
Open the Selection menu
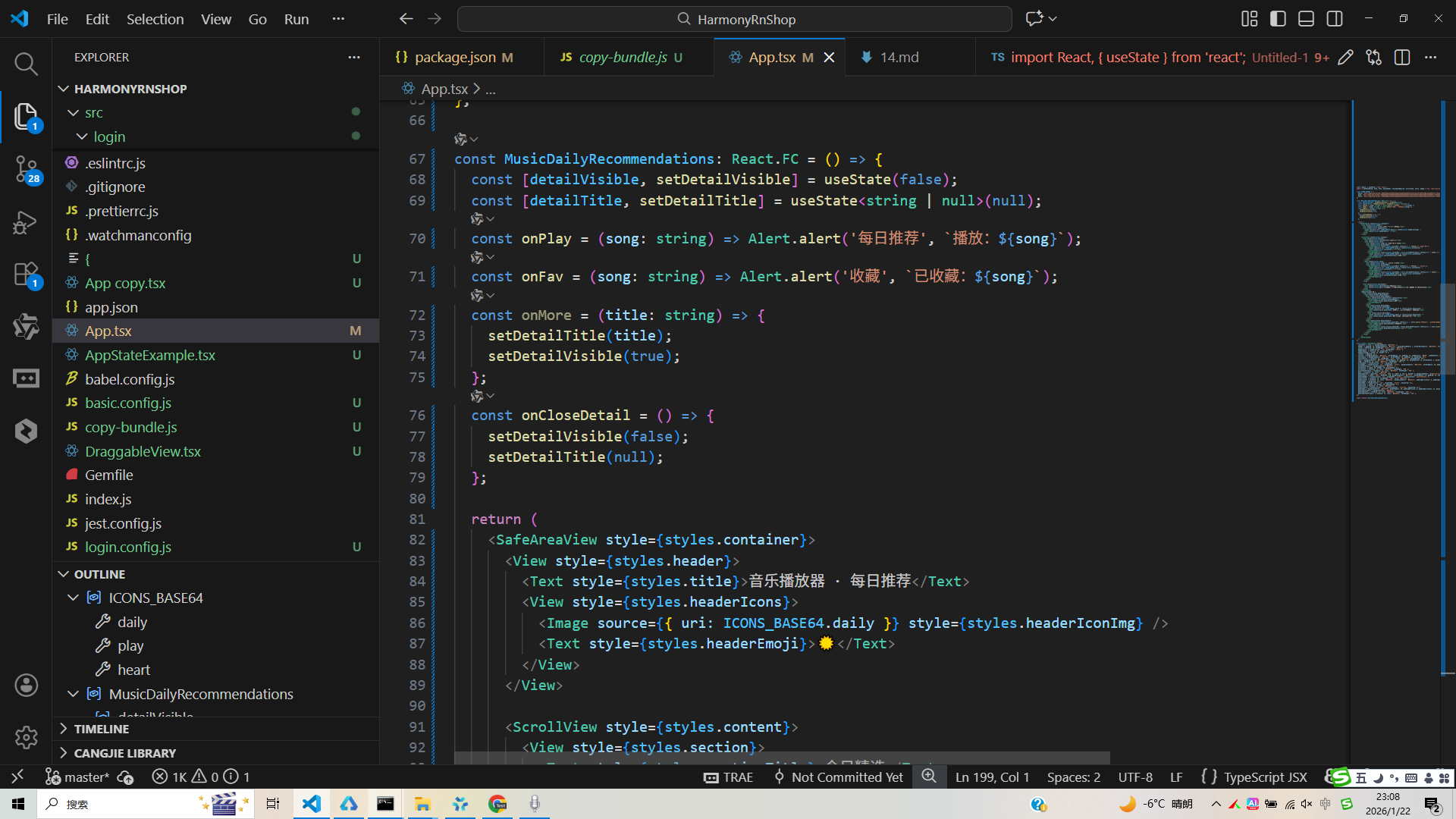155,19
